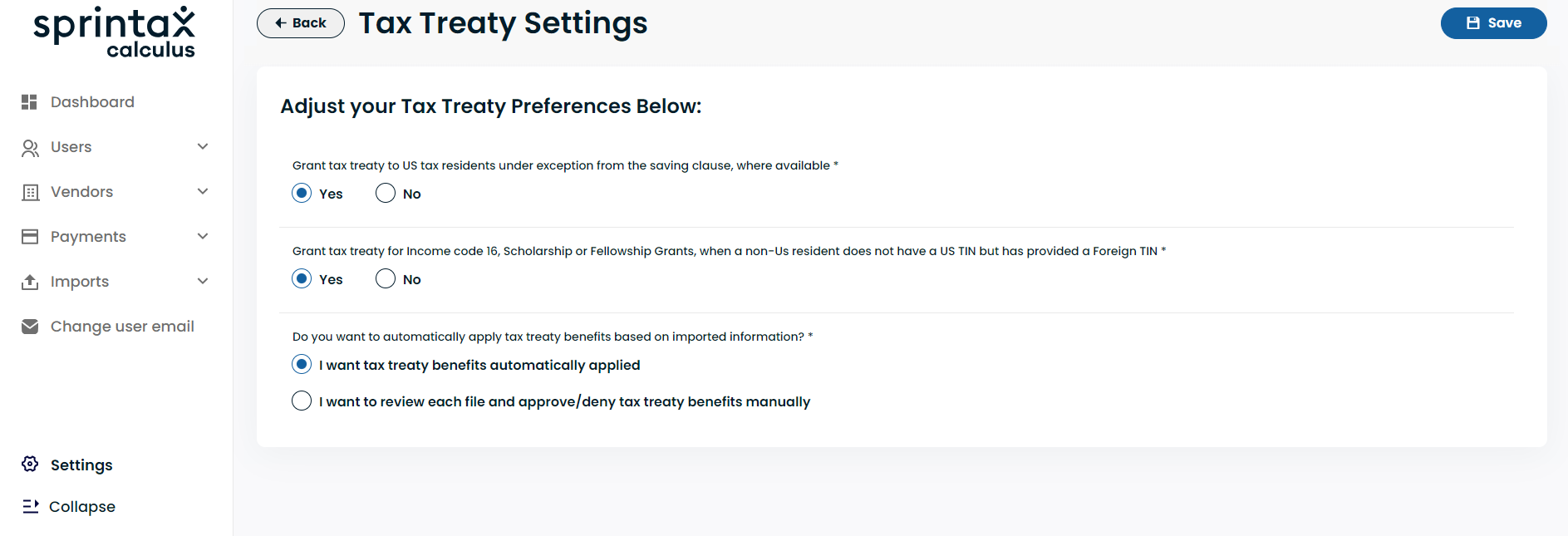1568x536 pixels.
Task: Click the Change user email envelope icon
Action: [30, 327]
